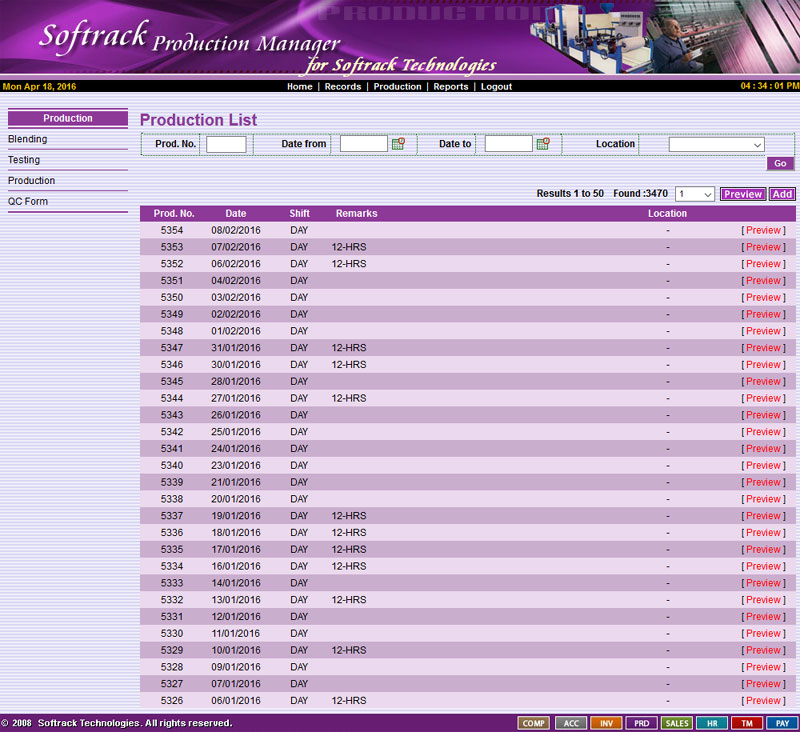Click the TM module badge
This screenshot has height=732, width=800.
click(x=746, y=723)
